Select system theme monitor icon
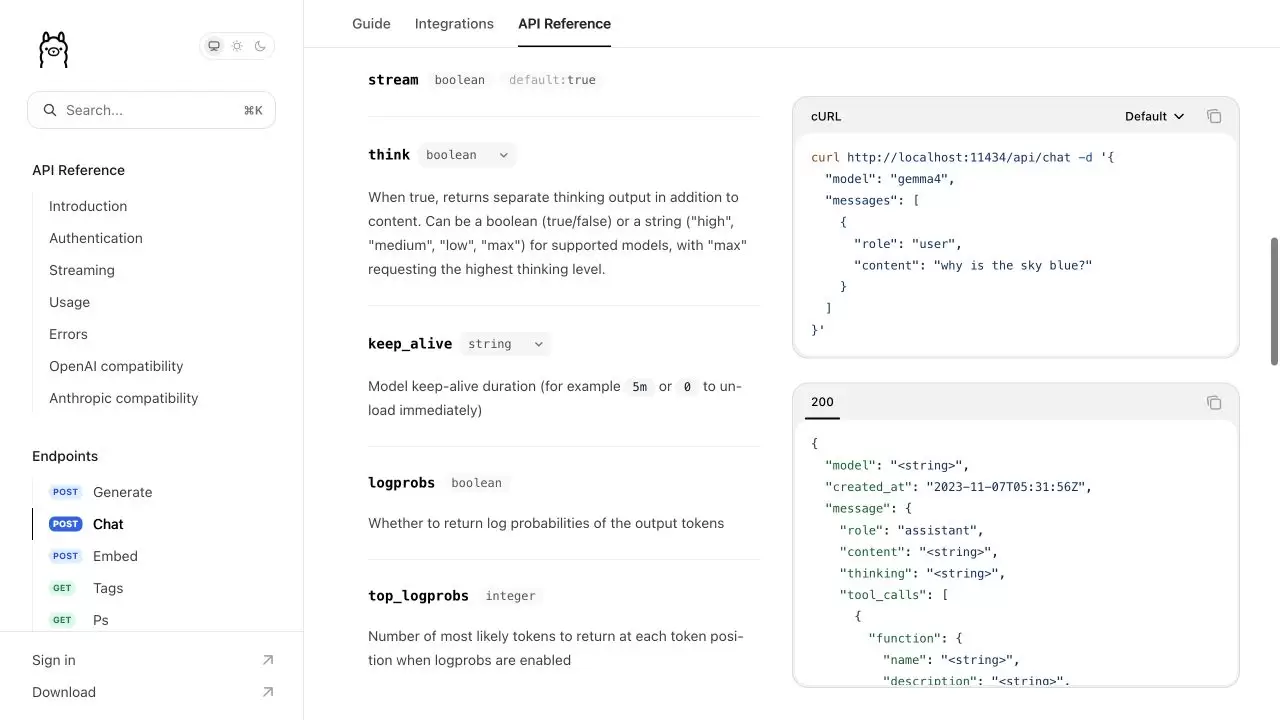 coord(214,46)
